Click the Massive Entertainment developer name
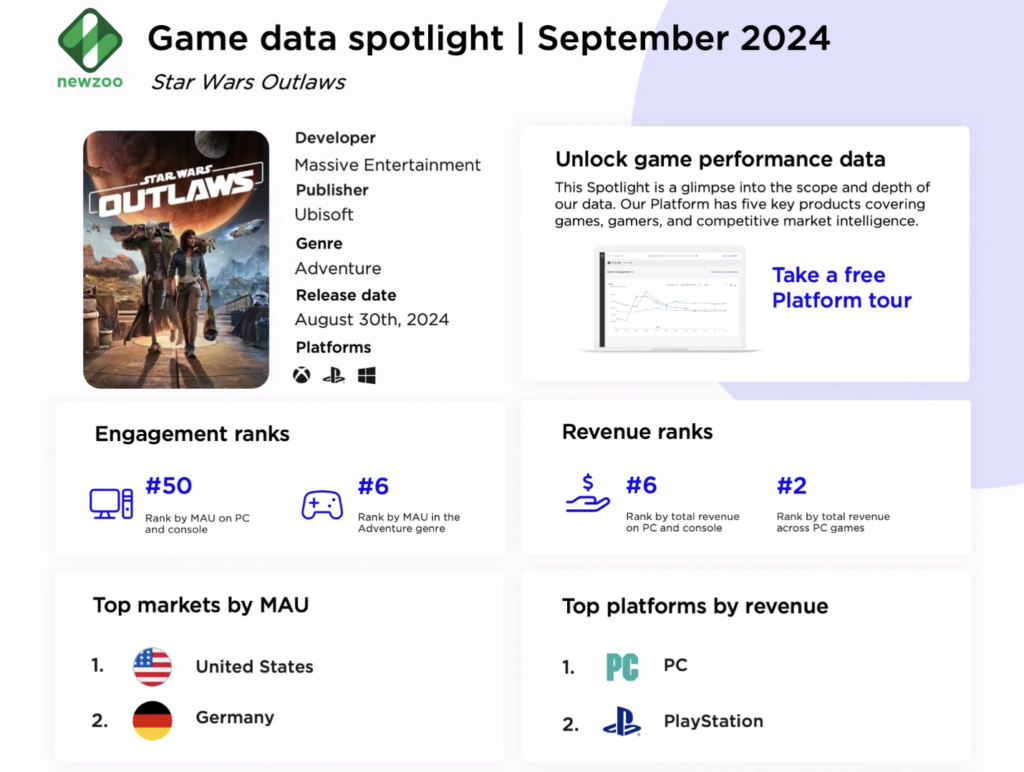1024x772 pixels. 387,165
